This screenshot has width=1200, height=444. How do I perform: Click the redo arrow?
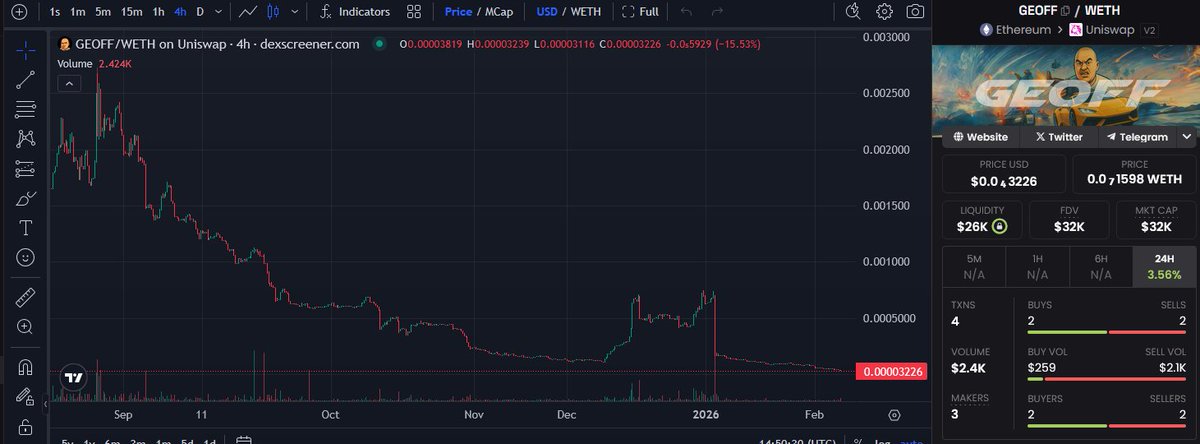coord(716,12)
